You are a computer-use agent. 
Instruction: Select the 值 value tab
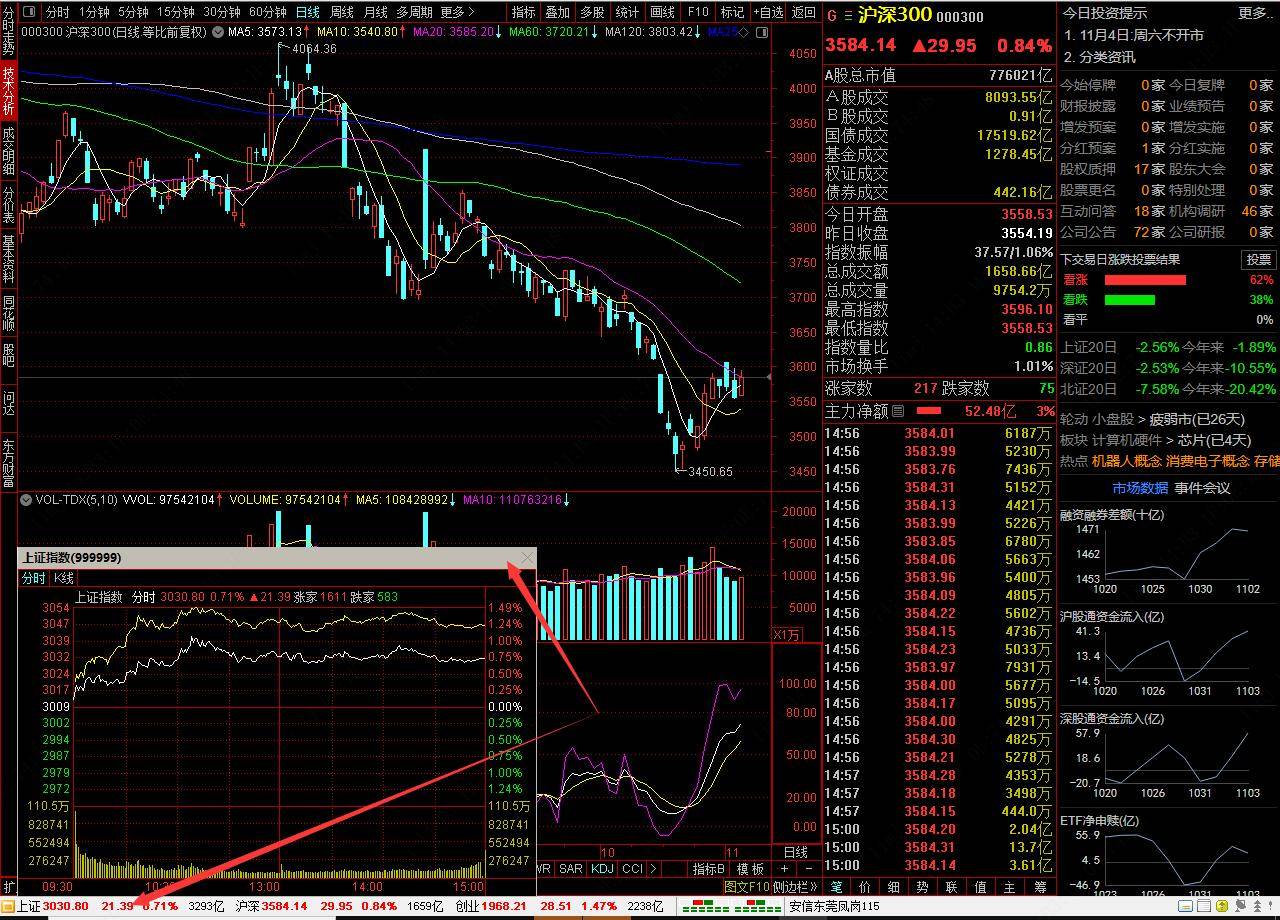[980, 886]
